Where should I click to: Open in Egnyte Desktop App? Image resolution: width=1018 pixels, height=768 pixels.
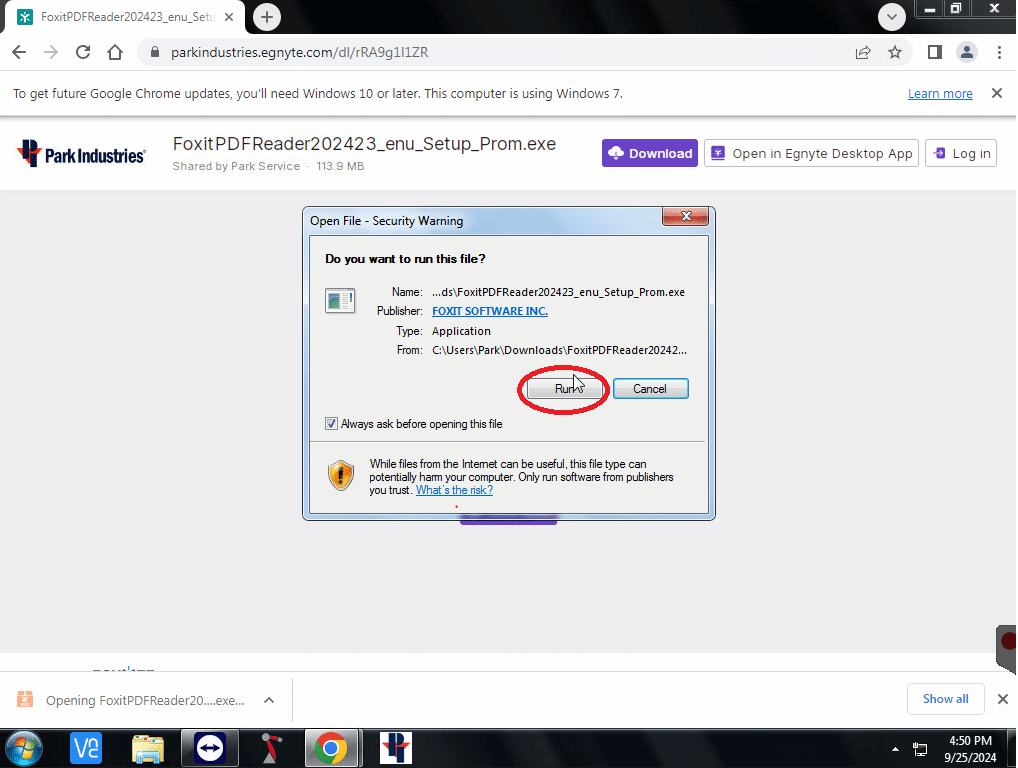pyautogui.click(x=811, y=153)
